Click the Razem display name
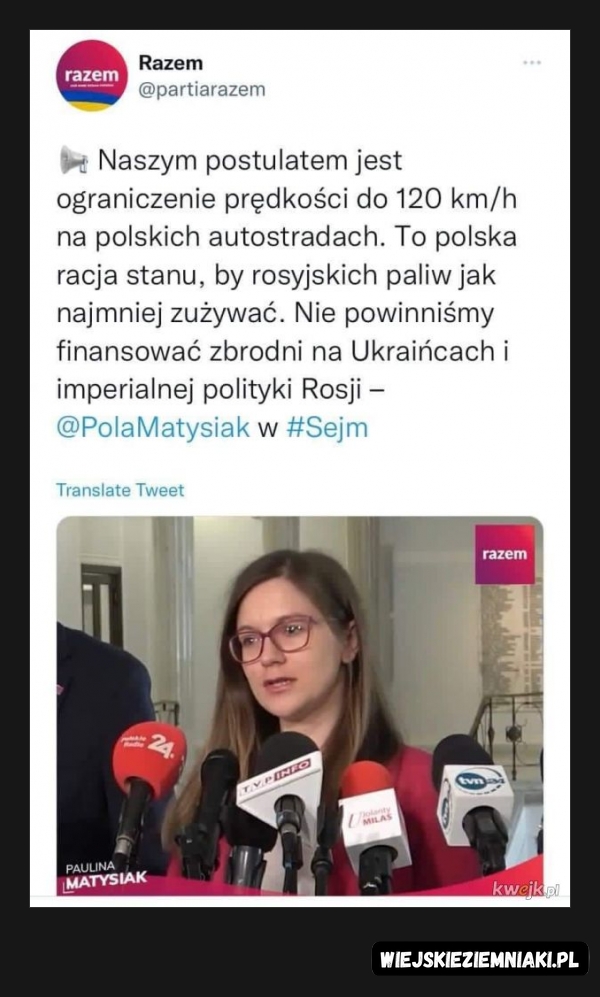 click(x=170, y=62)
